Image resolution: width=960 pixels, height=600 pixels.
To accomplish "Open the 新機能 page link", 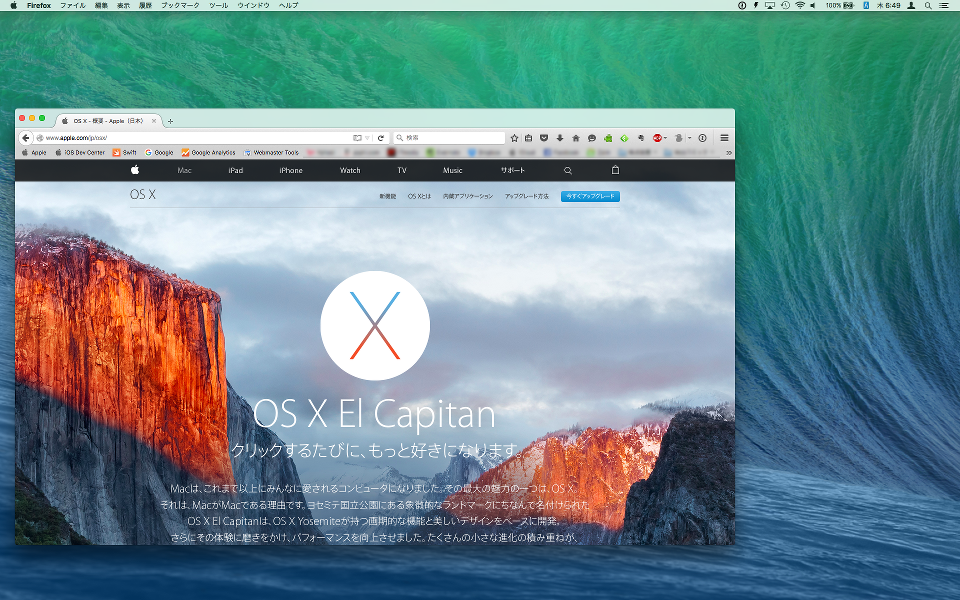I will 388,197.
